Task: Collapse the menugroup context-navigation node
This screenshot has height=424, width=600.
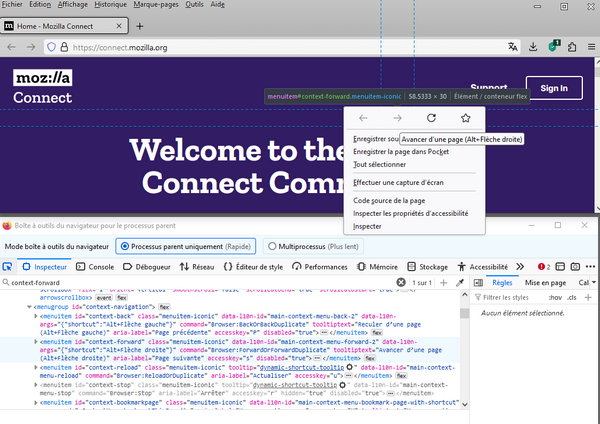Action: [x=29, y=307]
